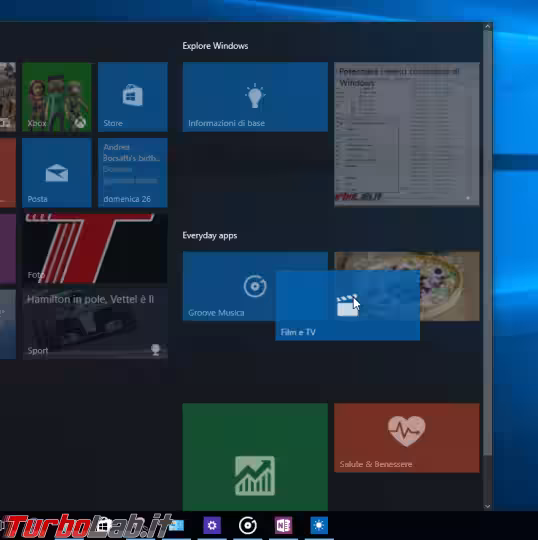Open the Posta mail tile
538x540 pixels.
click(57, 173)
